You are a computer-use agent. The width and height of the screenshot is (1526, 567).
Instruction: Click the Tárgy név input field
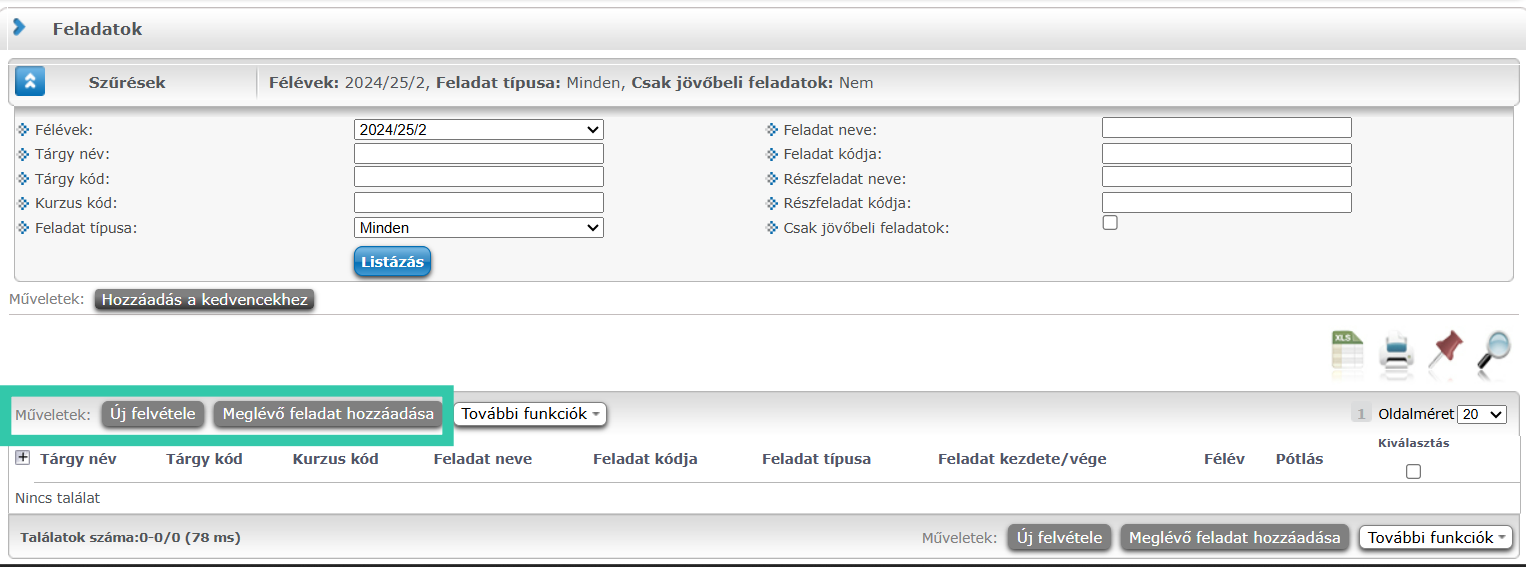(x=479, y=154)
